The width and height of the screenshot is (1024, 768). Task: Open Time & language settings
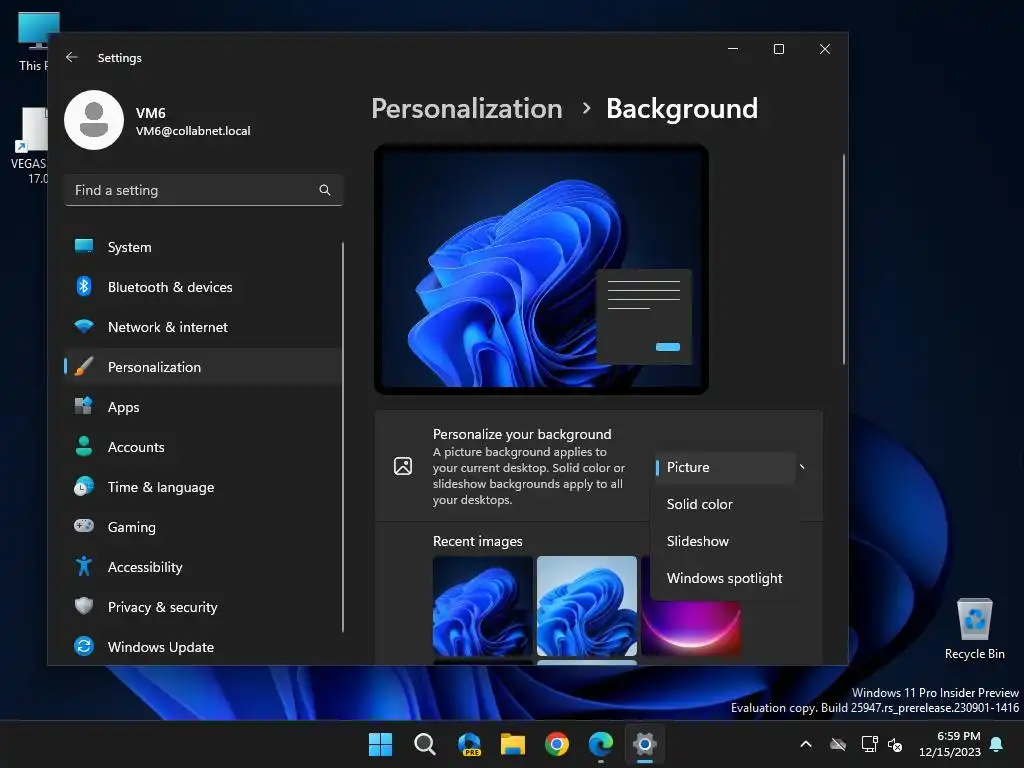(x=202, y=487)
